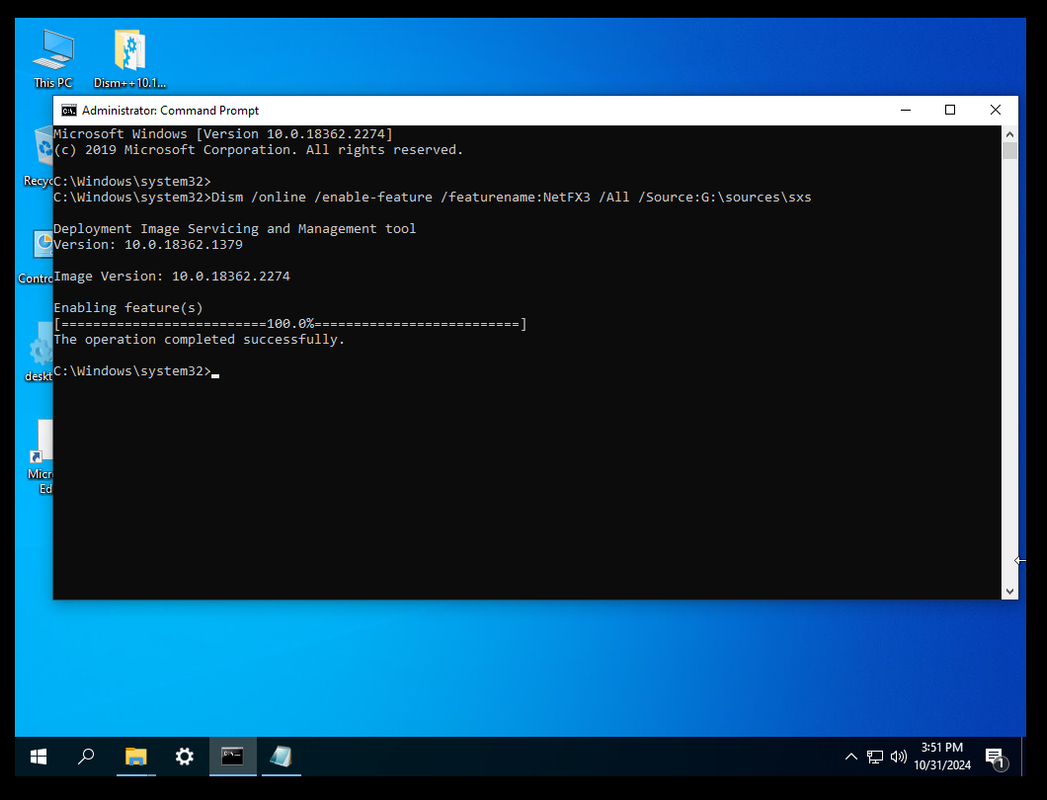Viewport: 1047px width, 800px height.
Task: Close the Command Prompt window
Action: (995, 110)
